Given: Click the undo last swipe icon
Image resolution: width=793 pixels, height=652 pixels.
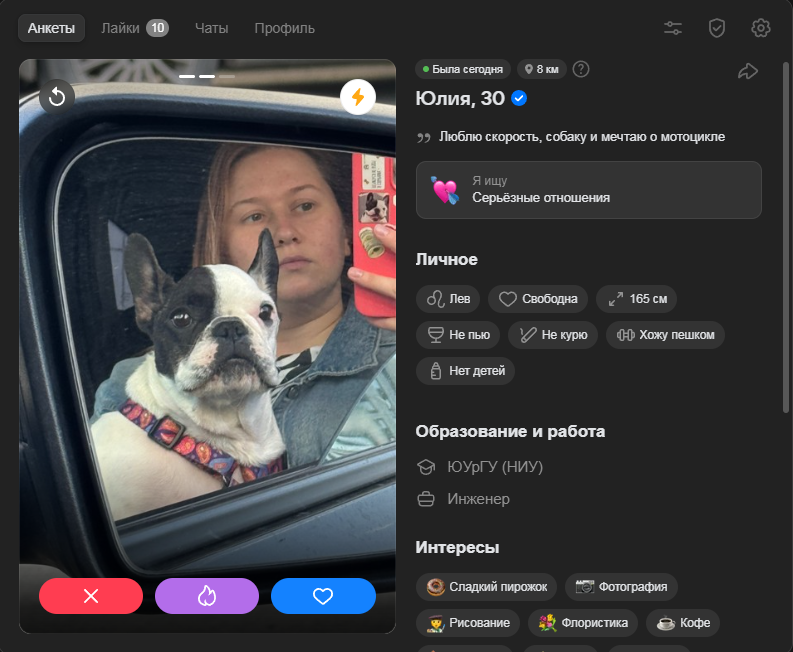Looking at the screenshot, I should coord(57,96).
